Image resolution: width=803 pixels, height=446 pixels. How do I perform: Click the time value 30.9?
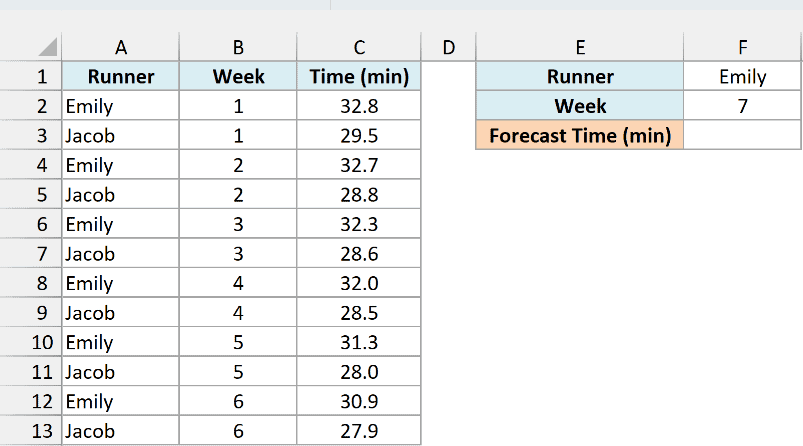[x=359, y=401]
